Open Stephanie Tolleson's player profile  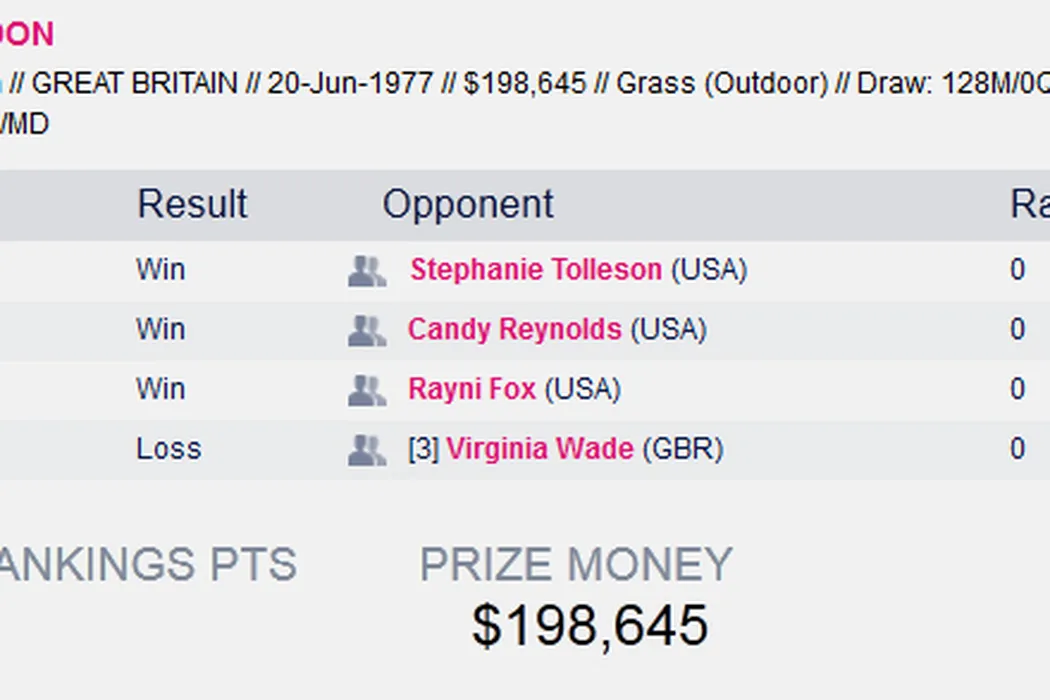[x=535, y=270]
